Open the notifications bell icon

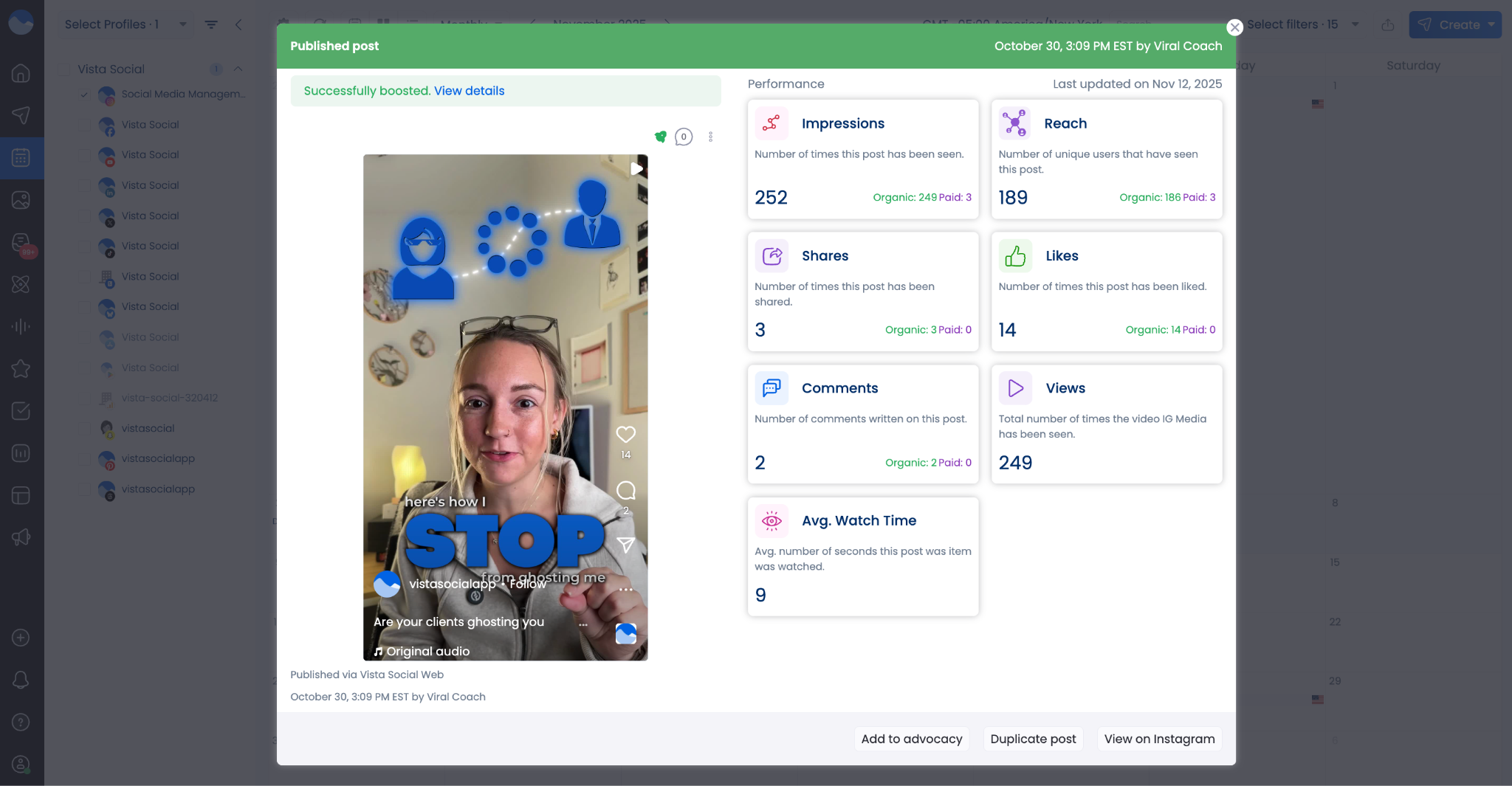point(21,680)
